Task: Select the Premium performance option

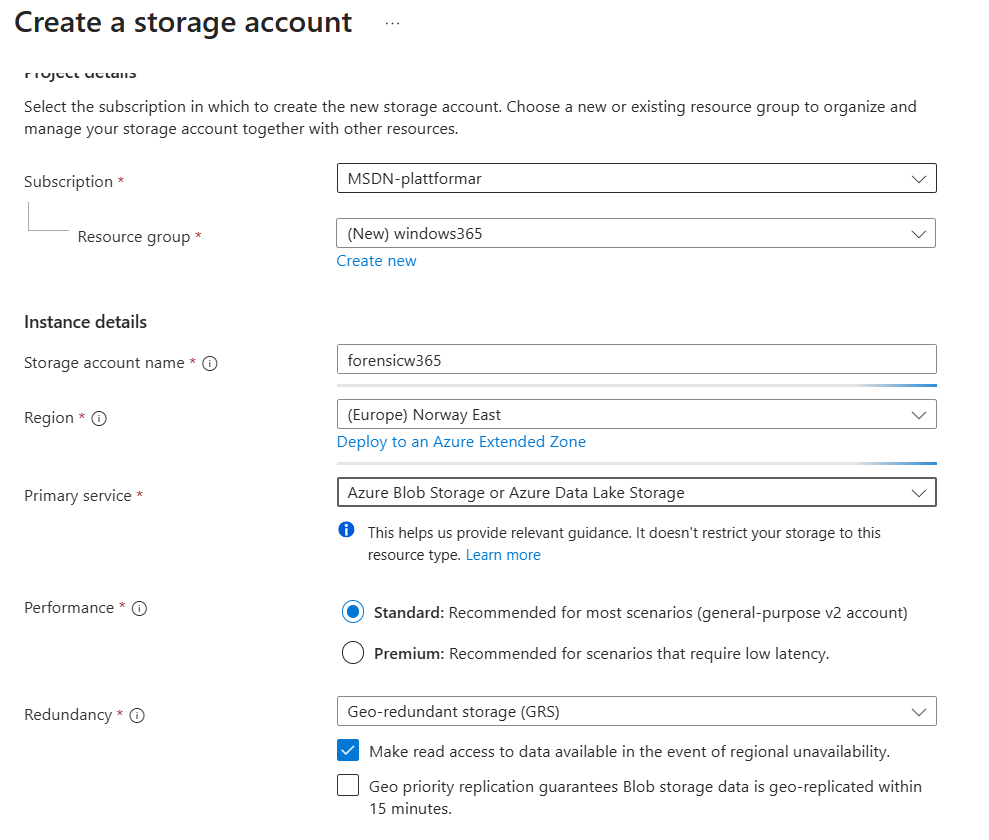Action: click(x=353, y=653)
